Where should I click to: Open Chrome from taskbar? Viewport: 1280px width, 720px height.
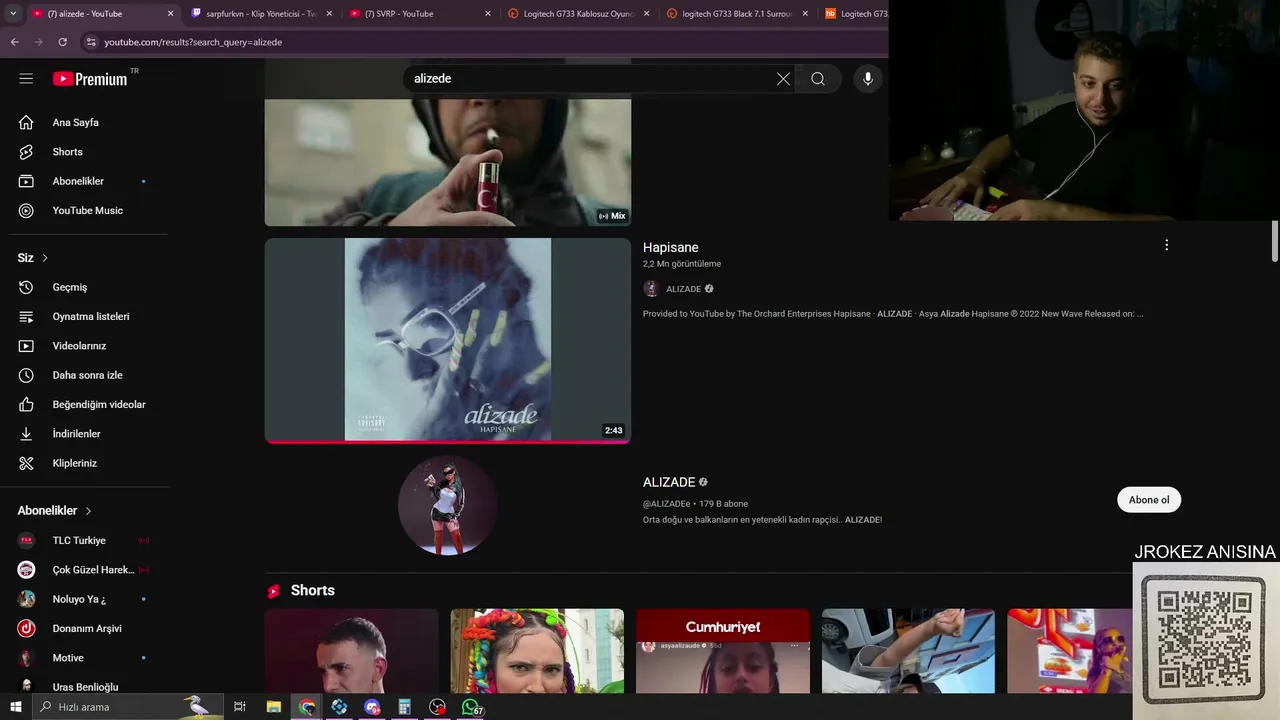click(x=307, y=707)
